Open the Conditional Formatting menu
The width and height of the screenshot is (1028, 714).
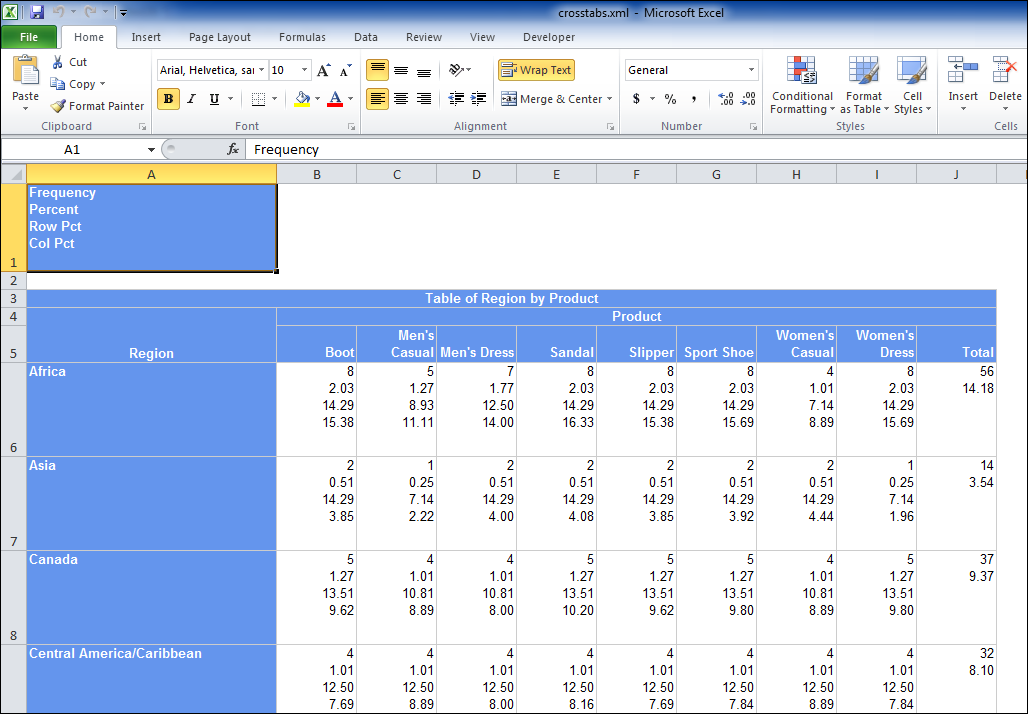(801, 87)
